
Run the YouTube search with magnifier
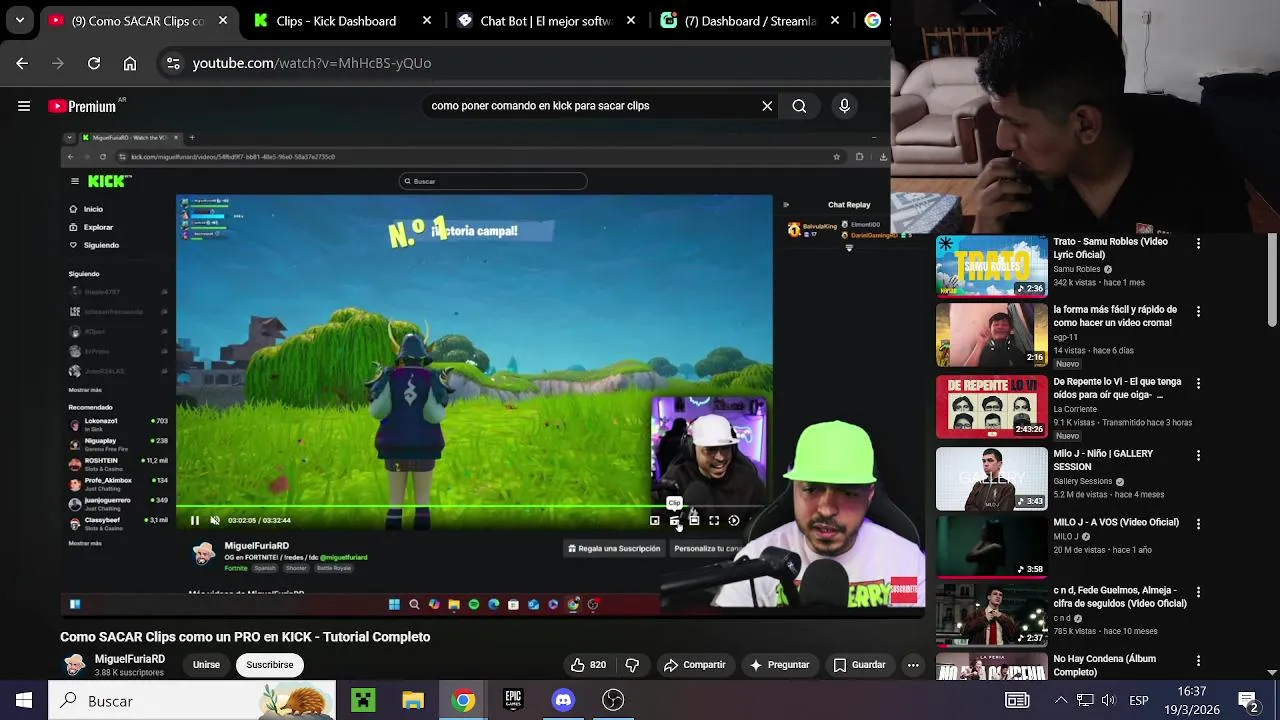[799, 106]
